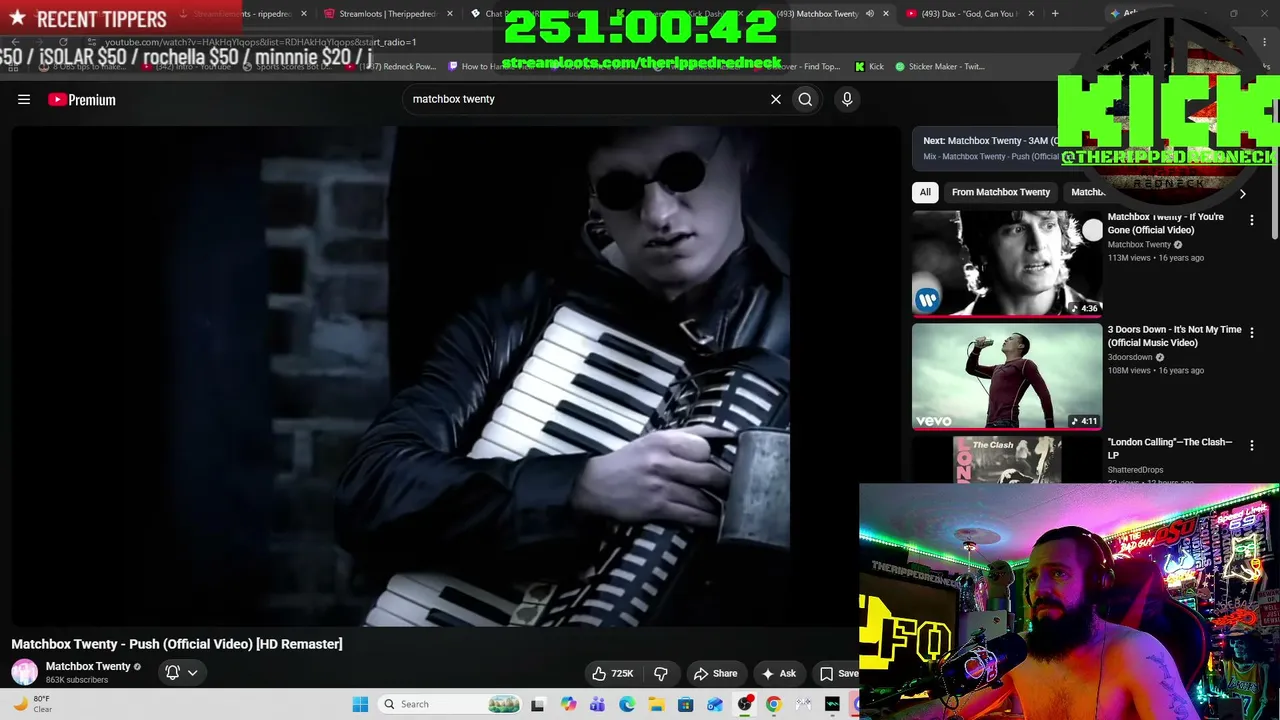Open File Explorer on the taskbar
This screenshot has height=720, width=1280.
coord(656,704)
